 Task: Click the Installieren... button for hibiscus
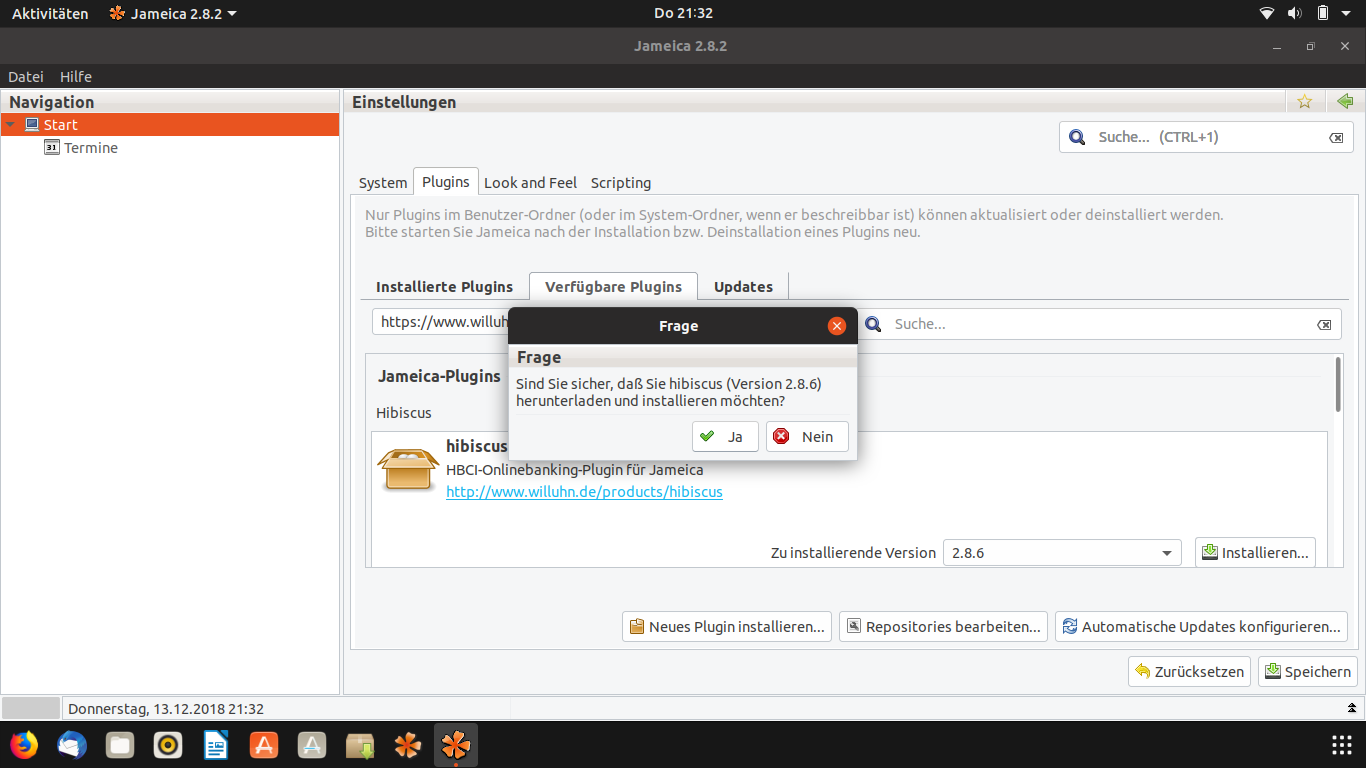(1255, 552)
